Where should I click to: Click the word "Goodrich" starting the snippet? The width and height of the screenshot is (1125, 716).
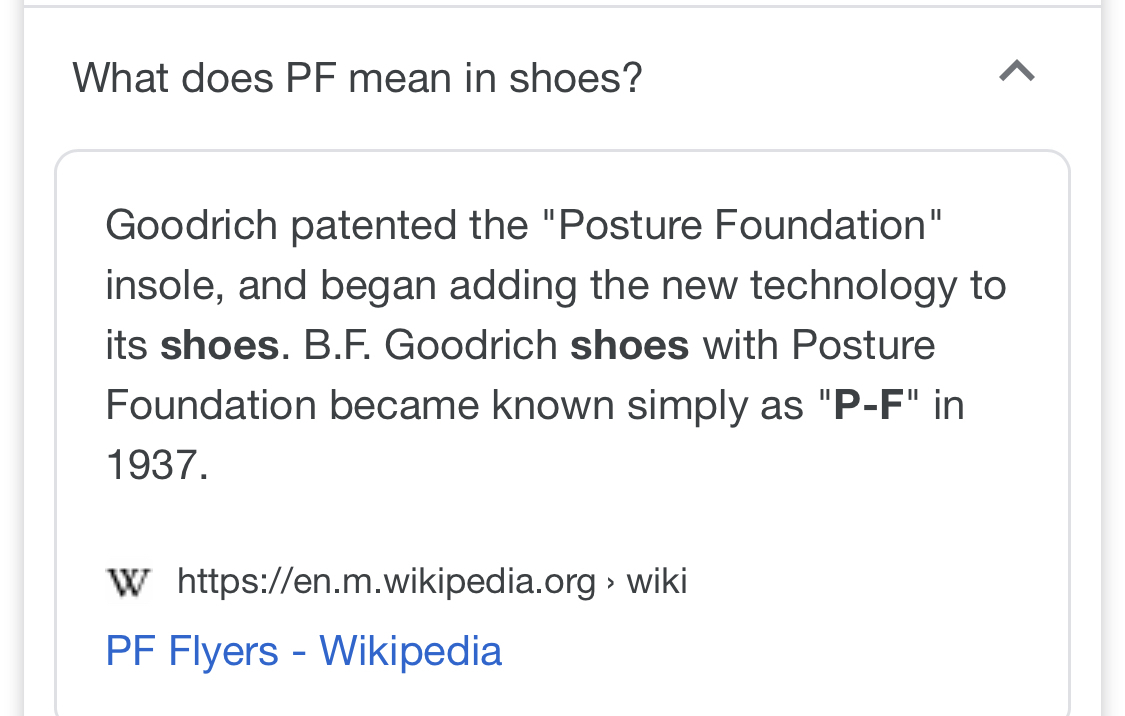click(192, 225)
